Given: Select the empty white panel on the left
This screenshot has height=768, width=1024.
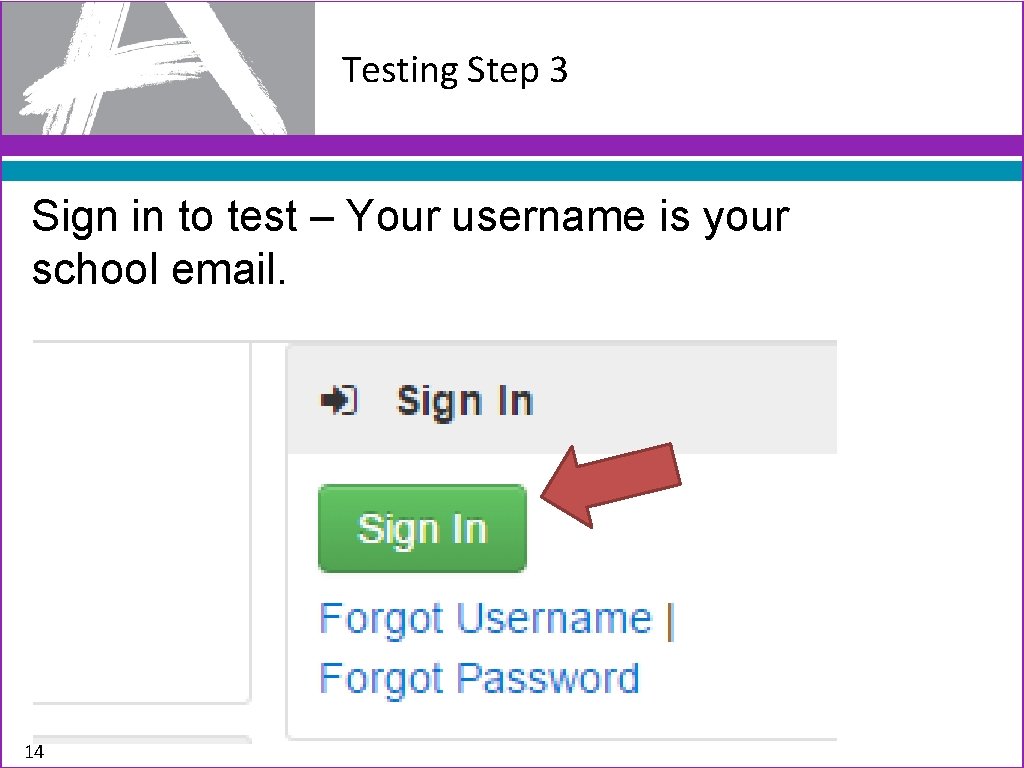Looking at the screenshot, I should [x=140, y=520].
